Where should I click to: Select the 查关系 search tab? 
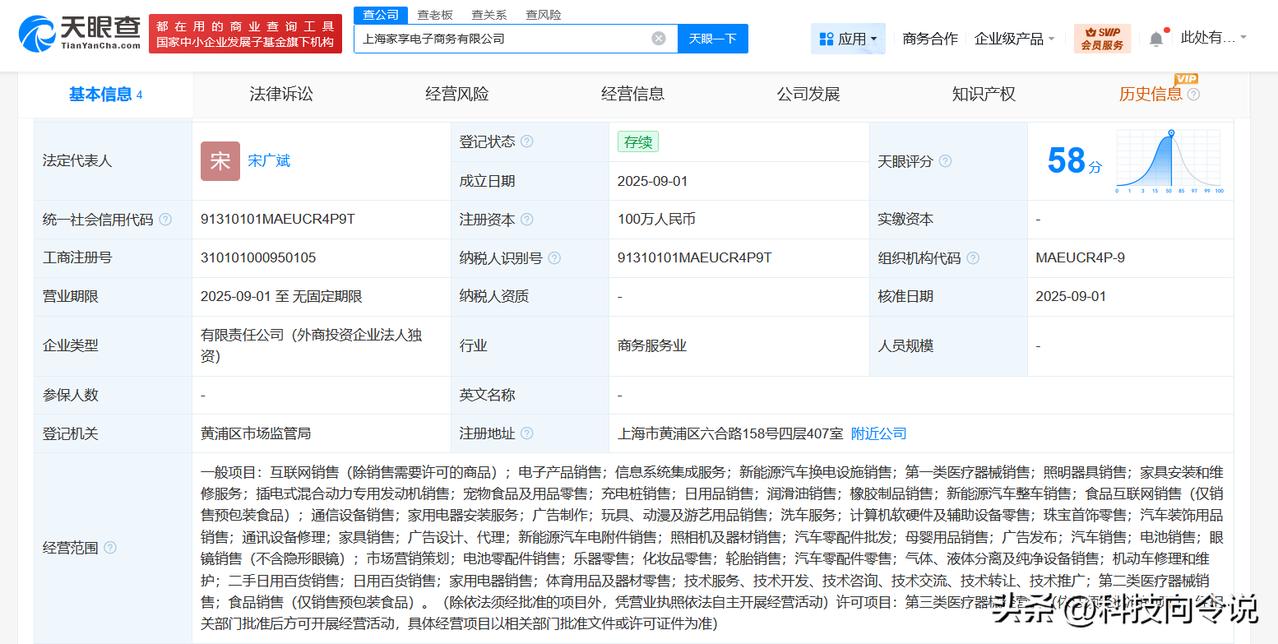click(489, 15)
